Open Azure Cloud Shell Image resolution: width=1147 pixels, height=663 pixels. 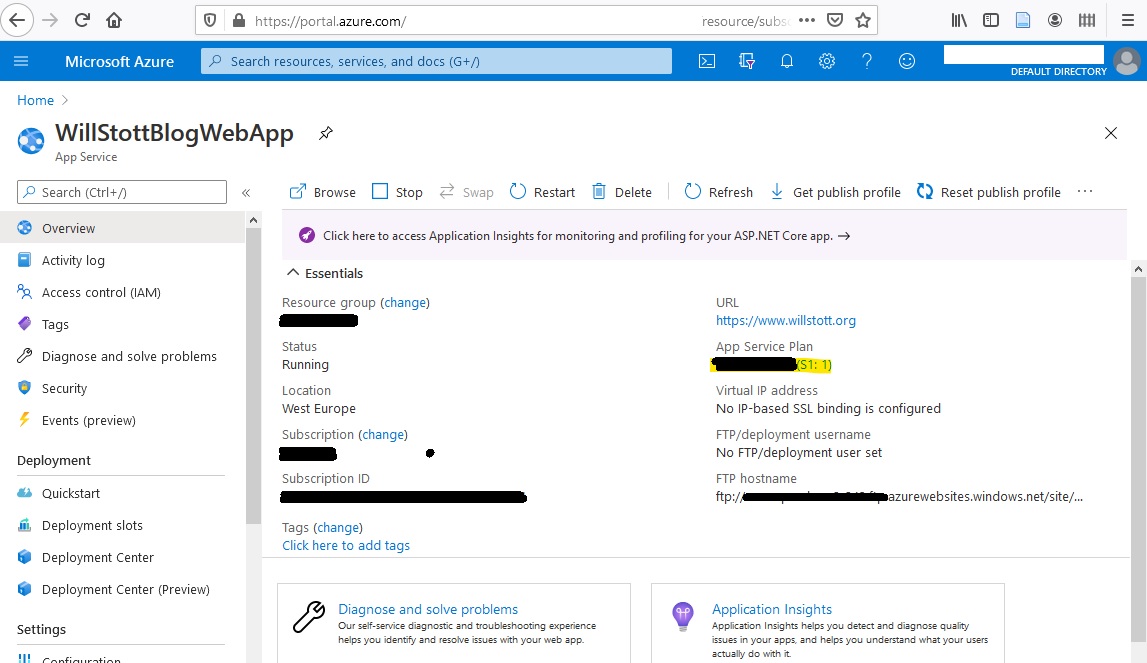[707, 61]
